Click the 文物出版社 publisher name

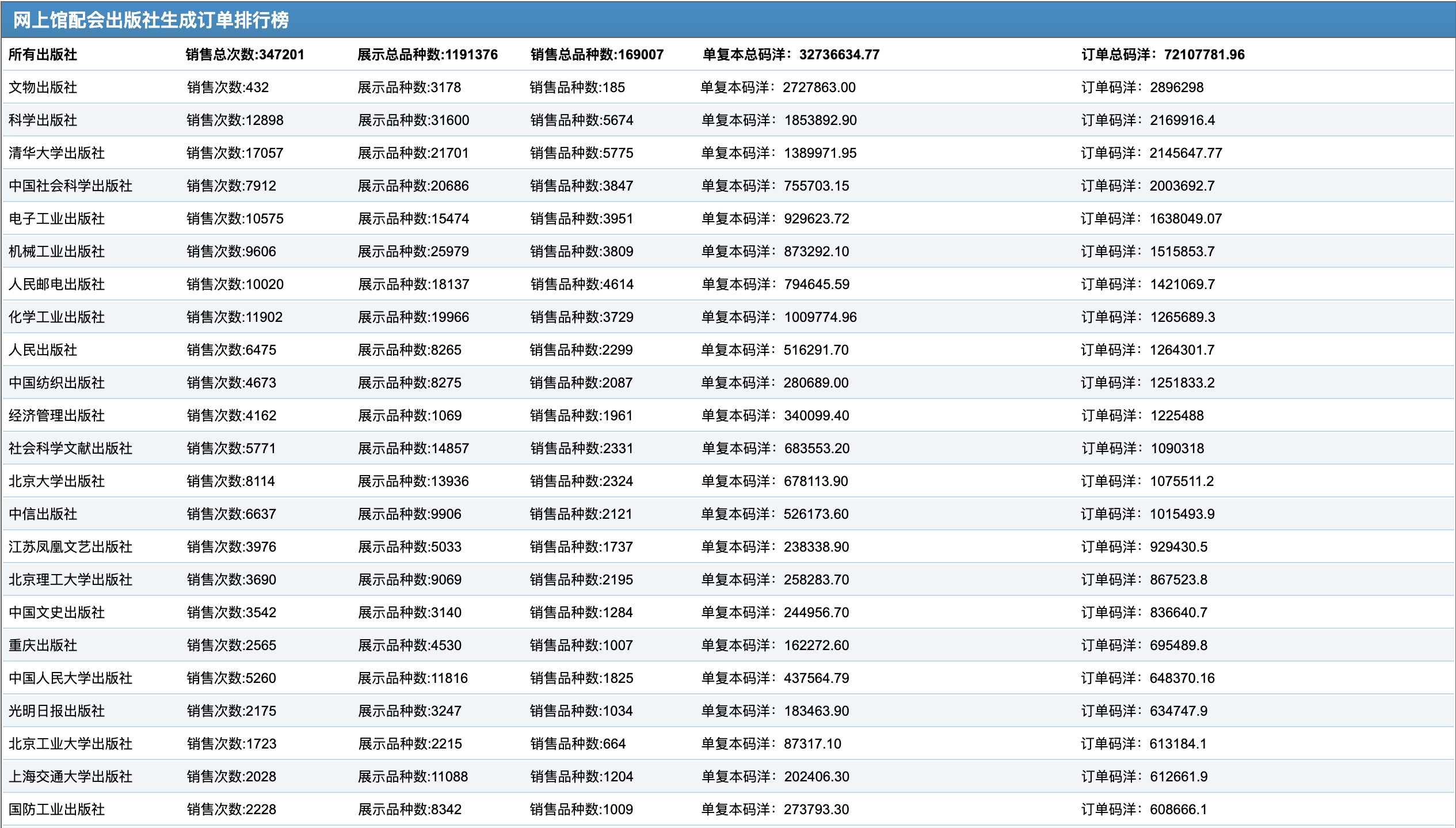point(43,88)
